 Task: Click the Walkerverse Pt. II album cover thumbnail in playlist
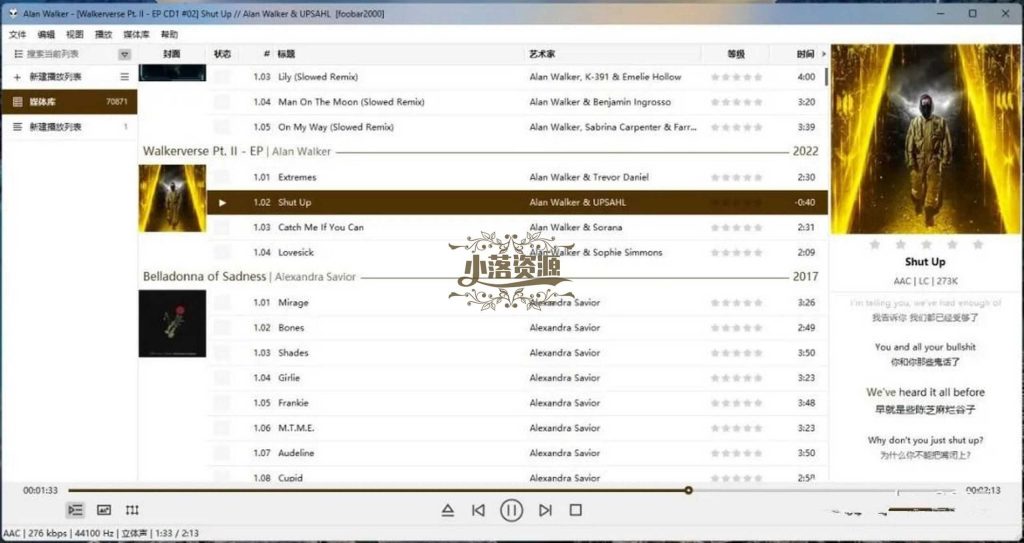[172, 199]
